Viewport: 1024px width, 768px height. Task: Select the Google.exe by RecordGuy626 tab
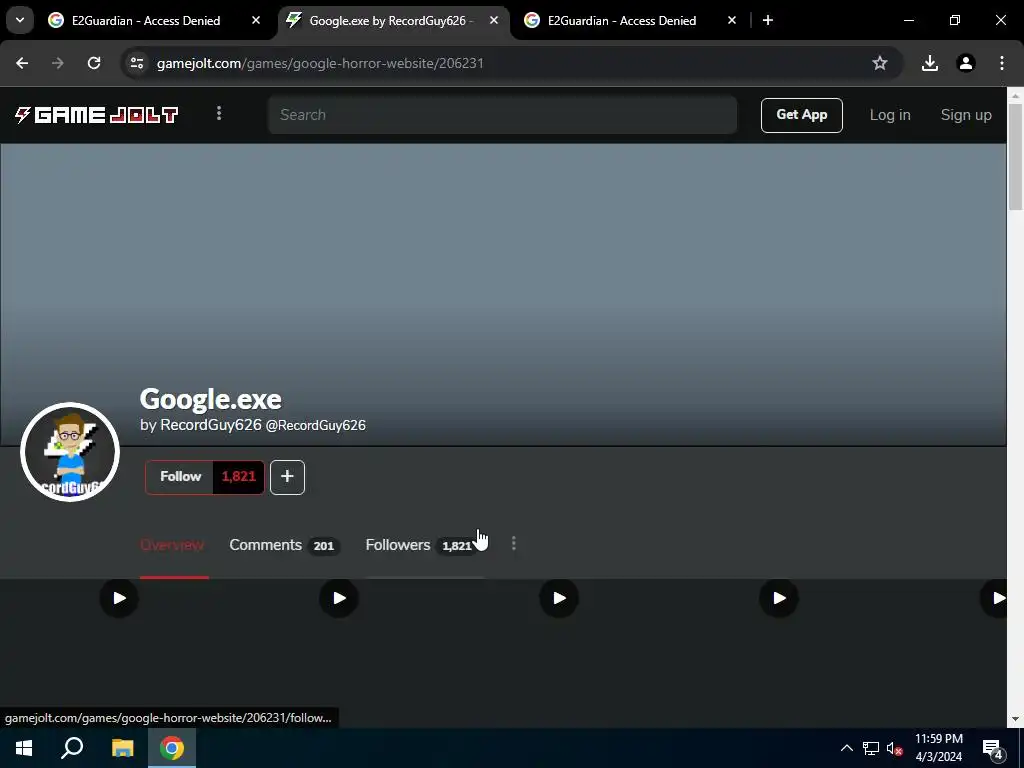(x=393, y=21)
